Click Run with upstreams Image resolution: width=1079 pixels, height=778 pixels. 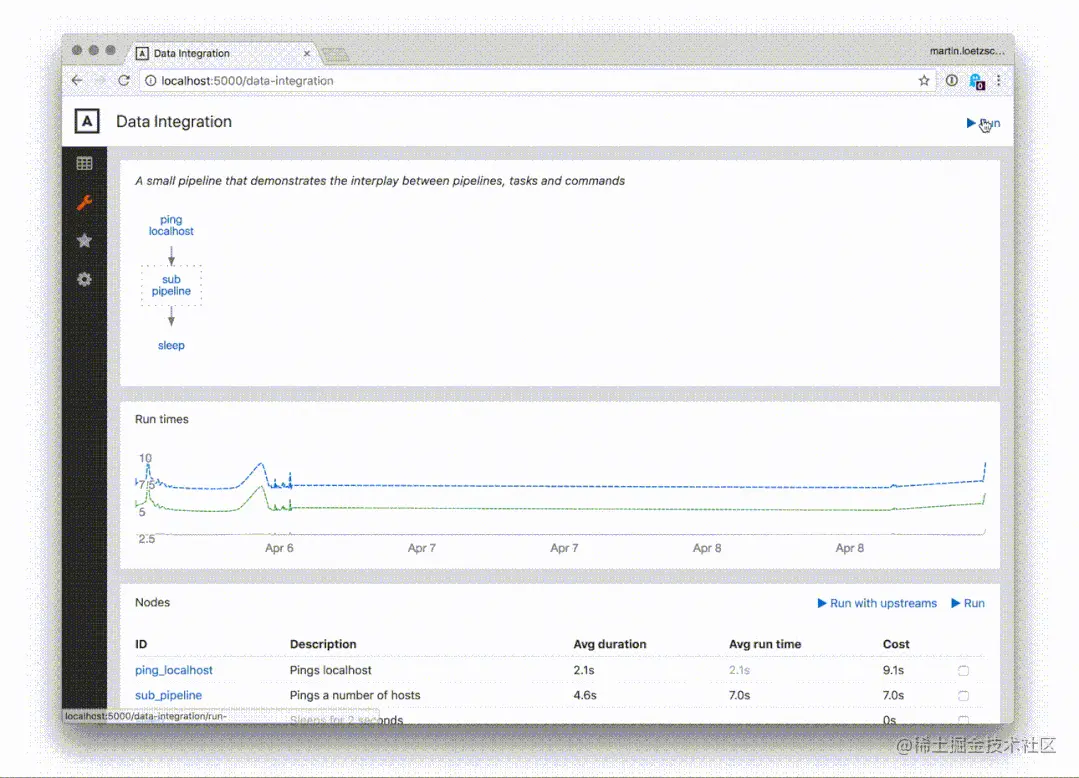[x=877, y=603]
